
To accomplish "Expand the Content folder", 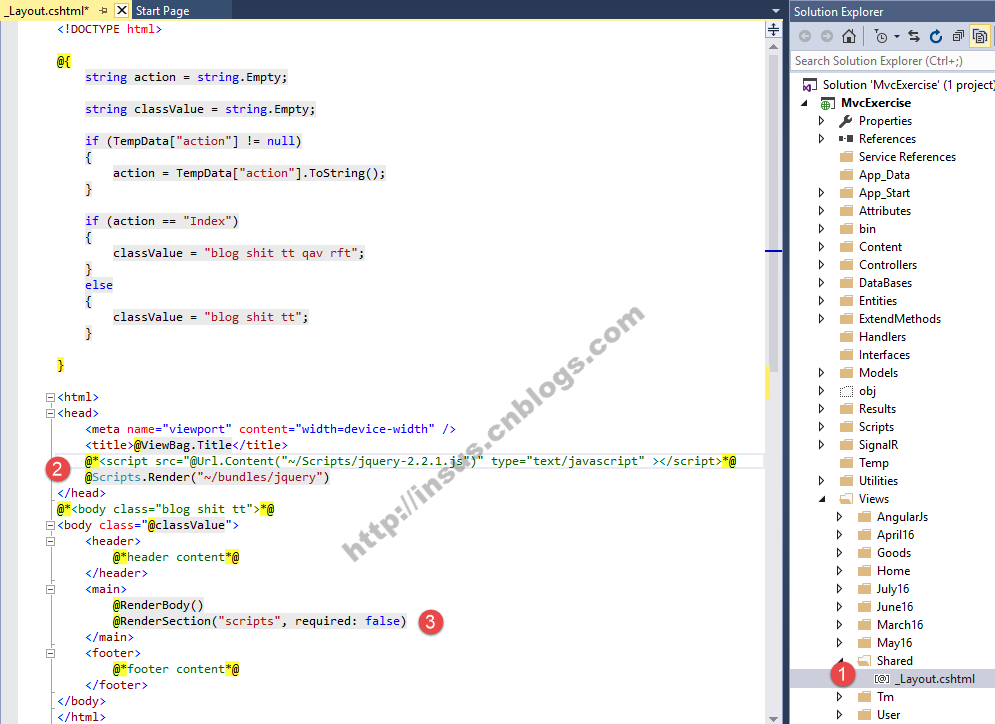I will [821, 246].
